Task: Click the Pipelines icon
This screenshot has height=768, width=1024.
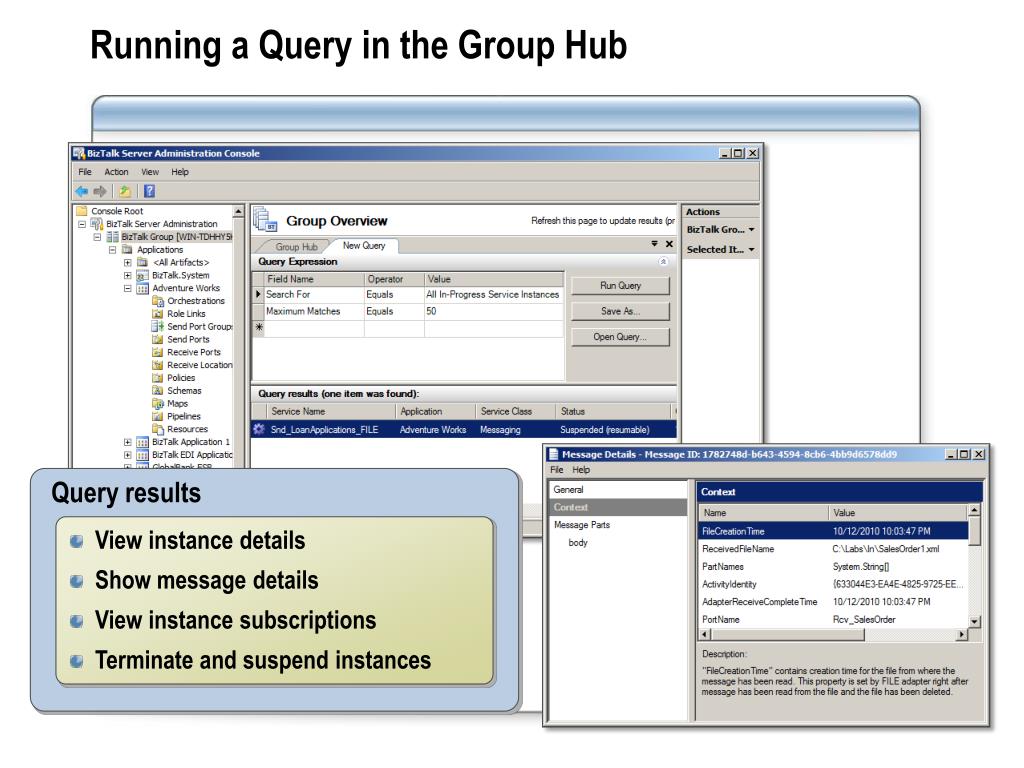Action: click(x=158, y=417)
